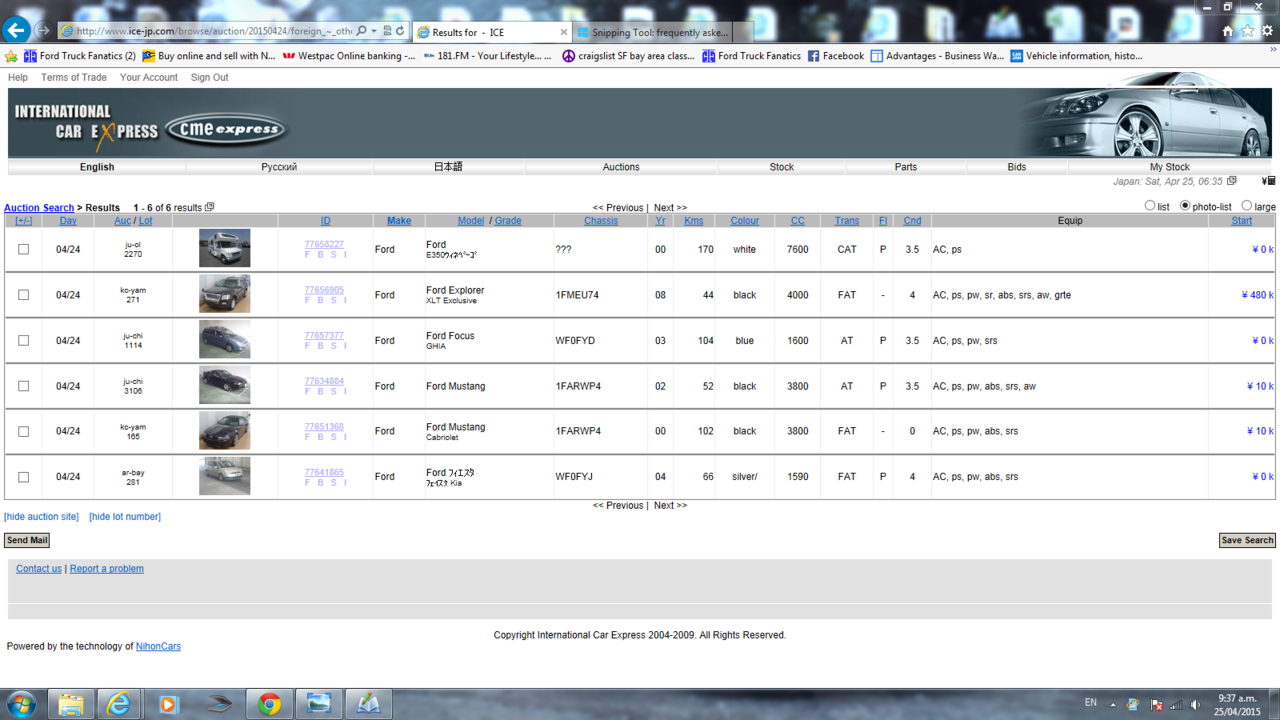The image size is (1280, 720).
Task: Open the browser Tools gear icon
Action: click(1268, 31)
